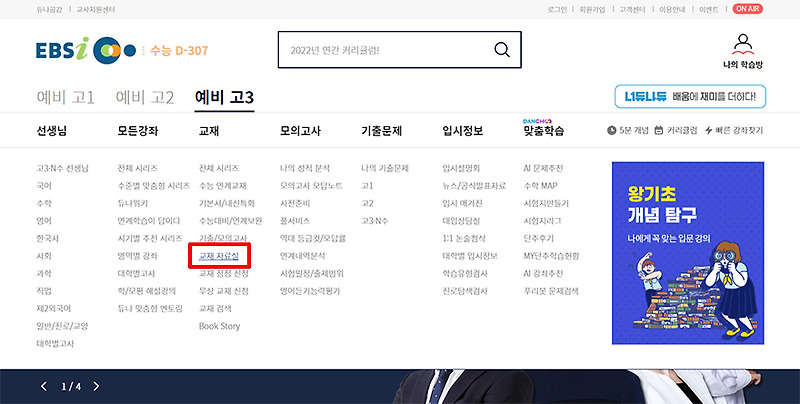
Task: Open 나의 기출문제 link
Action: [x=385, y=168]
